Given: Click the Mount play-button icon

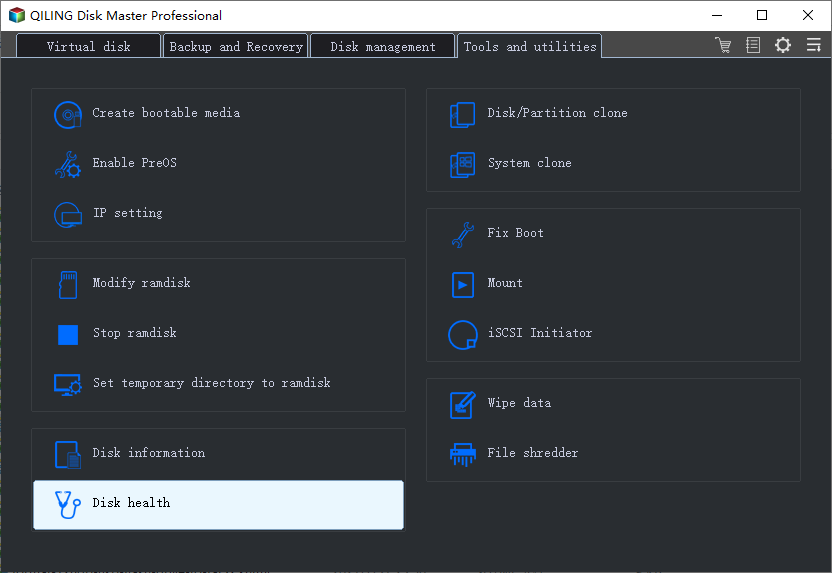Looking at the screenshot, I should click(463, 285).
